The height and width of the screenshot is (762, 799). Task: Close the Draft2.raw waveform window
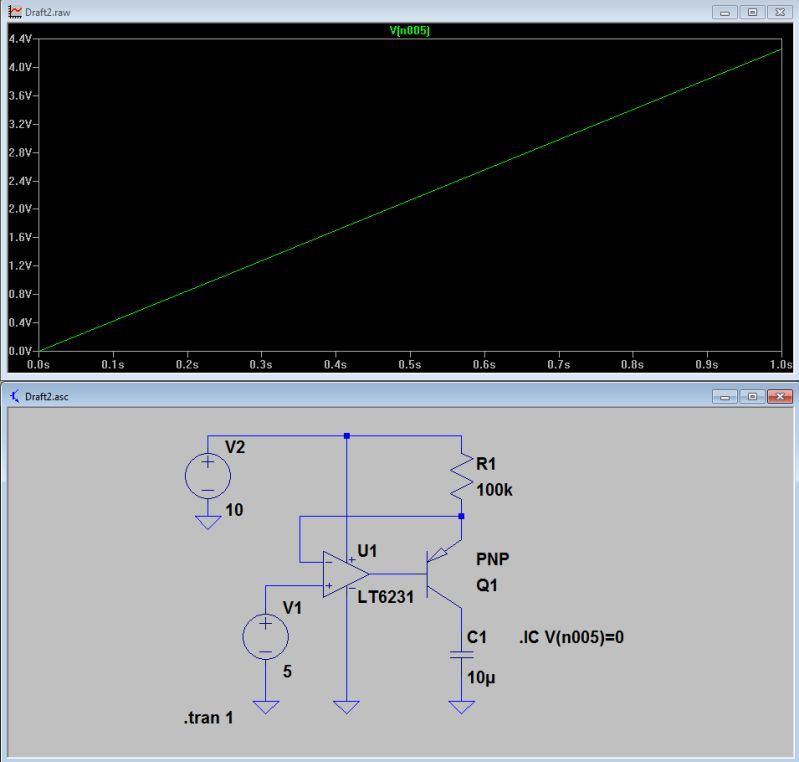click(x=780, y=12)
